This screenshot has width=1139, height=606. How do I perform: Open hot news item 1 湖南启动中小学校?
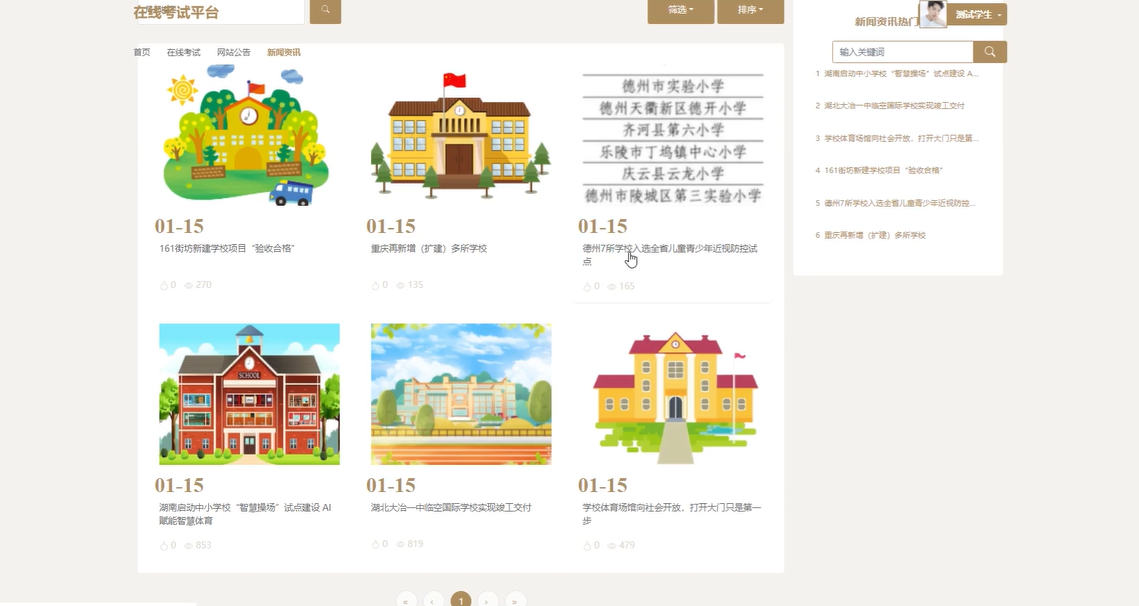click(x=898, y=73)
